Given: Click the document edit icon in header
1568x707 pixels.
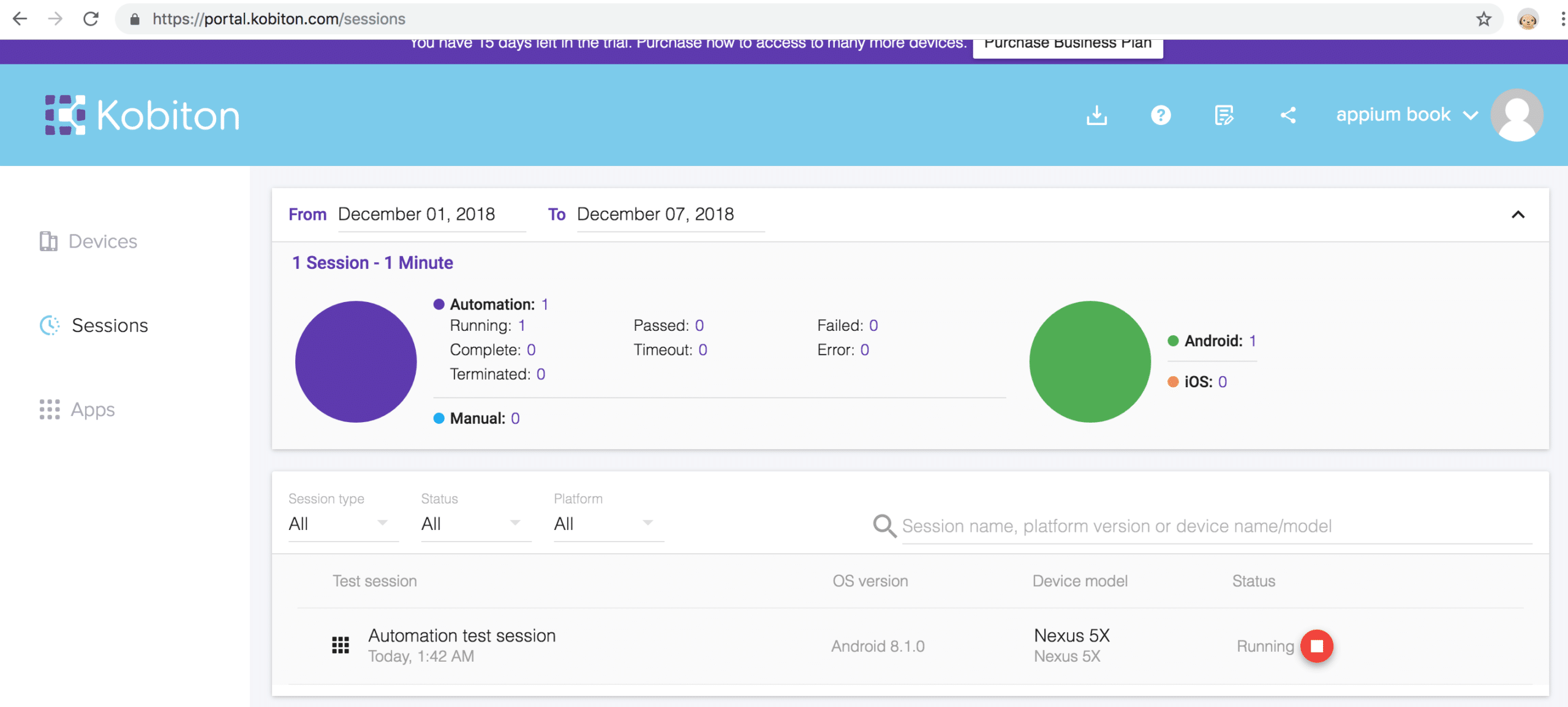Looking at the screenshot, I should coord(1224,115).
